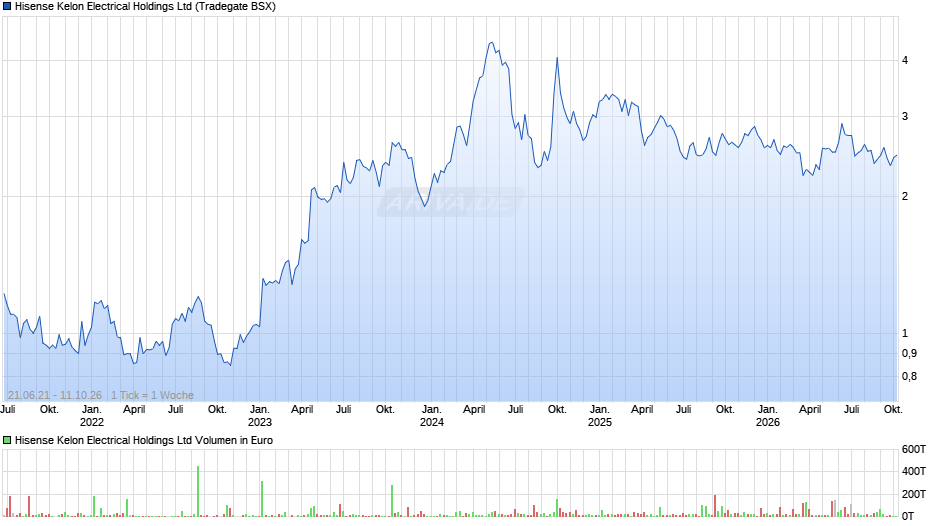Select the 'Hisense Kelon Electrical Holdings Ltd Volumen in Euro' title
Viewport: 940px width, 526px height.
pyautogui.click(x=144, y=440)
